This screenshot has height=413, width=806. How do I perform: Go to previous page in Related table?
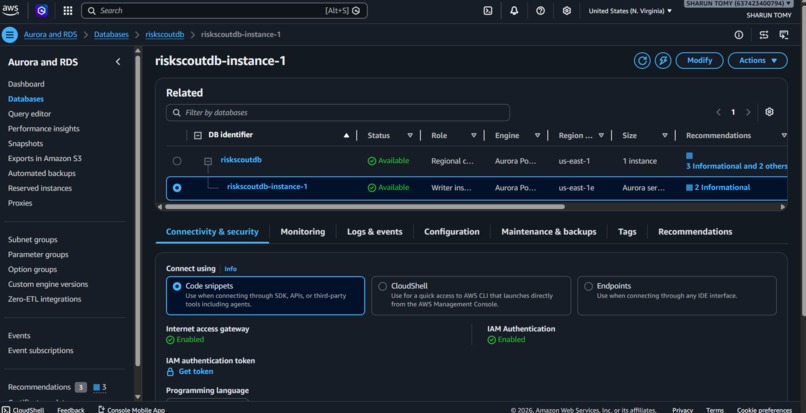tap(718, 112)
